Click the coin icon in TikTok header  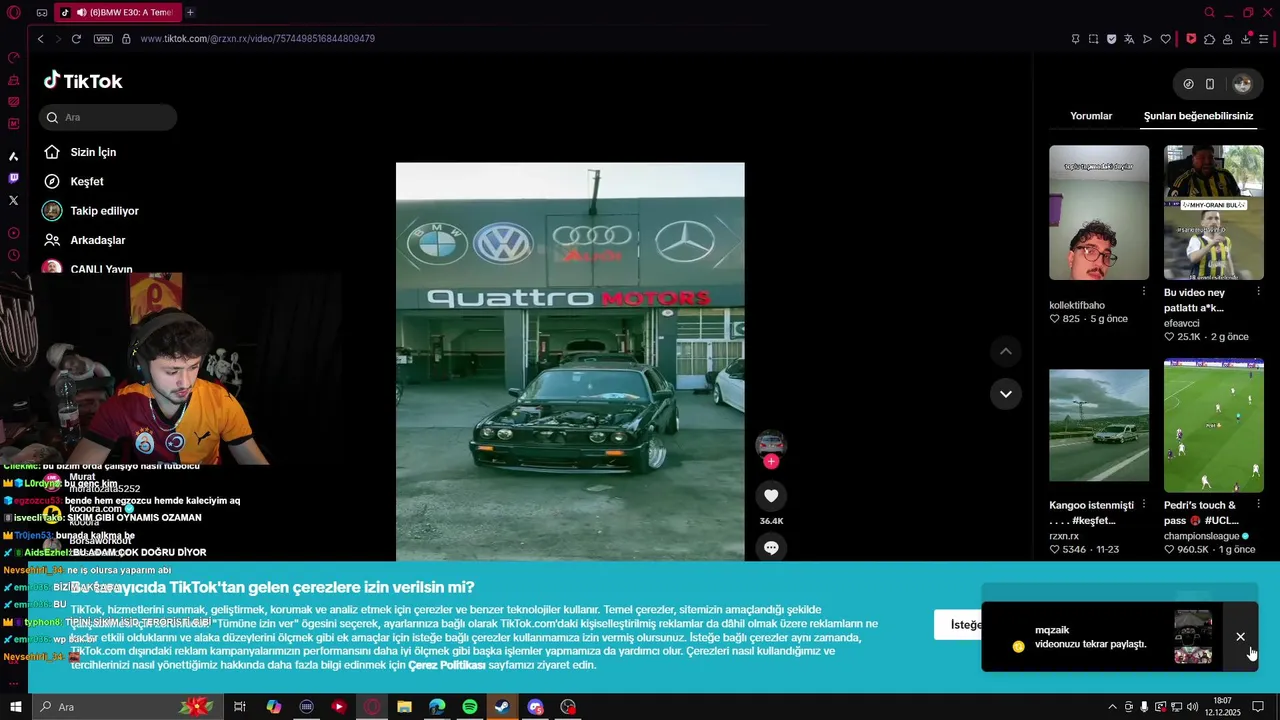click(x=1188, y=84)
